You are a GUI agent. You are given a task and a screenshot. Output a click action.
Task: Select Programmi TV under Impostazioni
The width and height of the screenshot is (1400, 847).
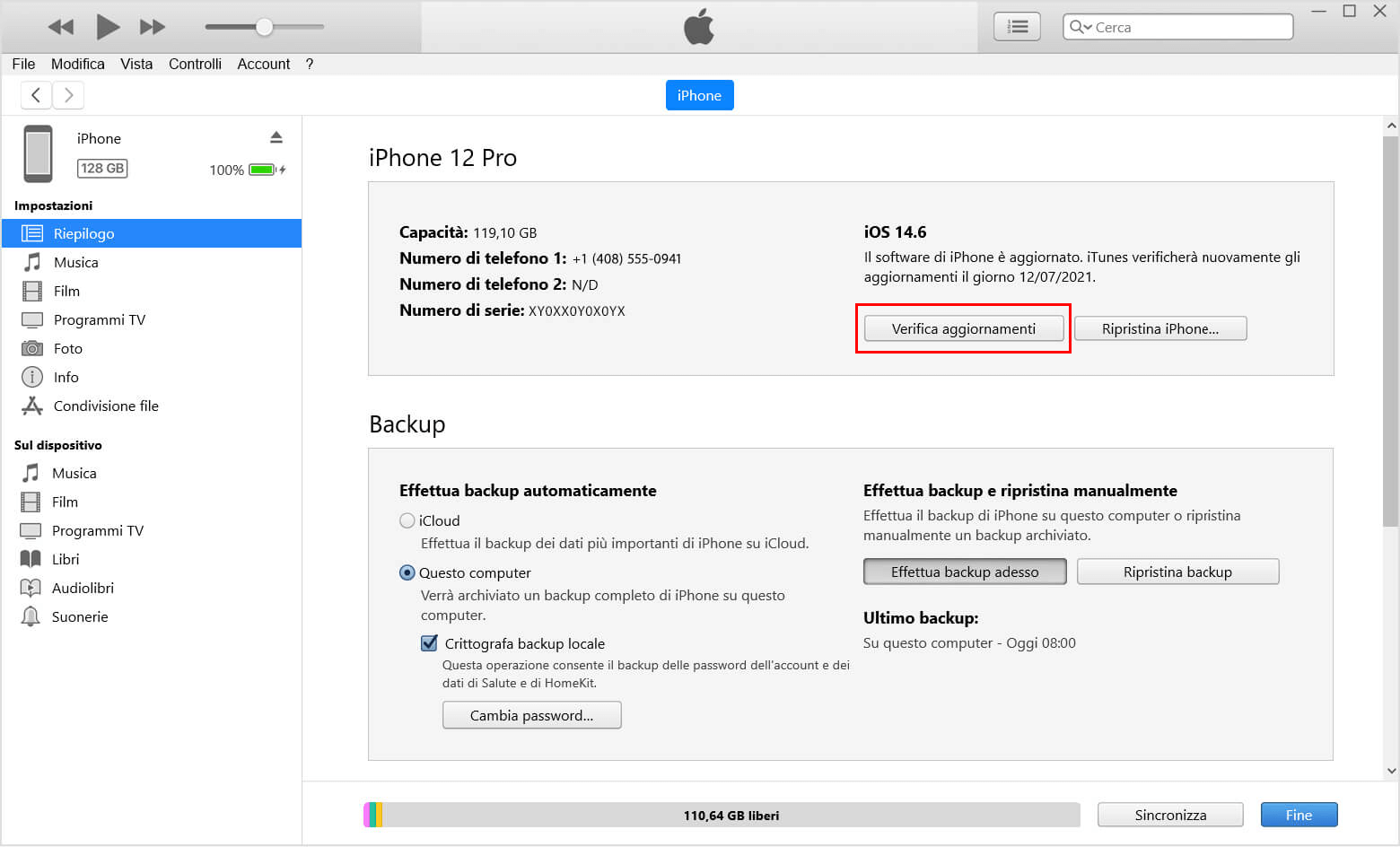pyautogui.click(x=152, y=319)
